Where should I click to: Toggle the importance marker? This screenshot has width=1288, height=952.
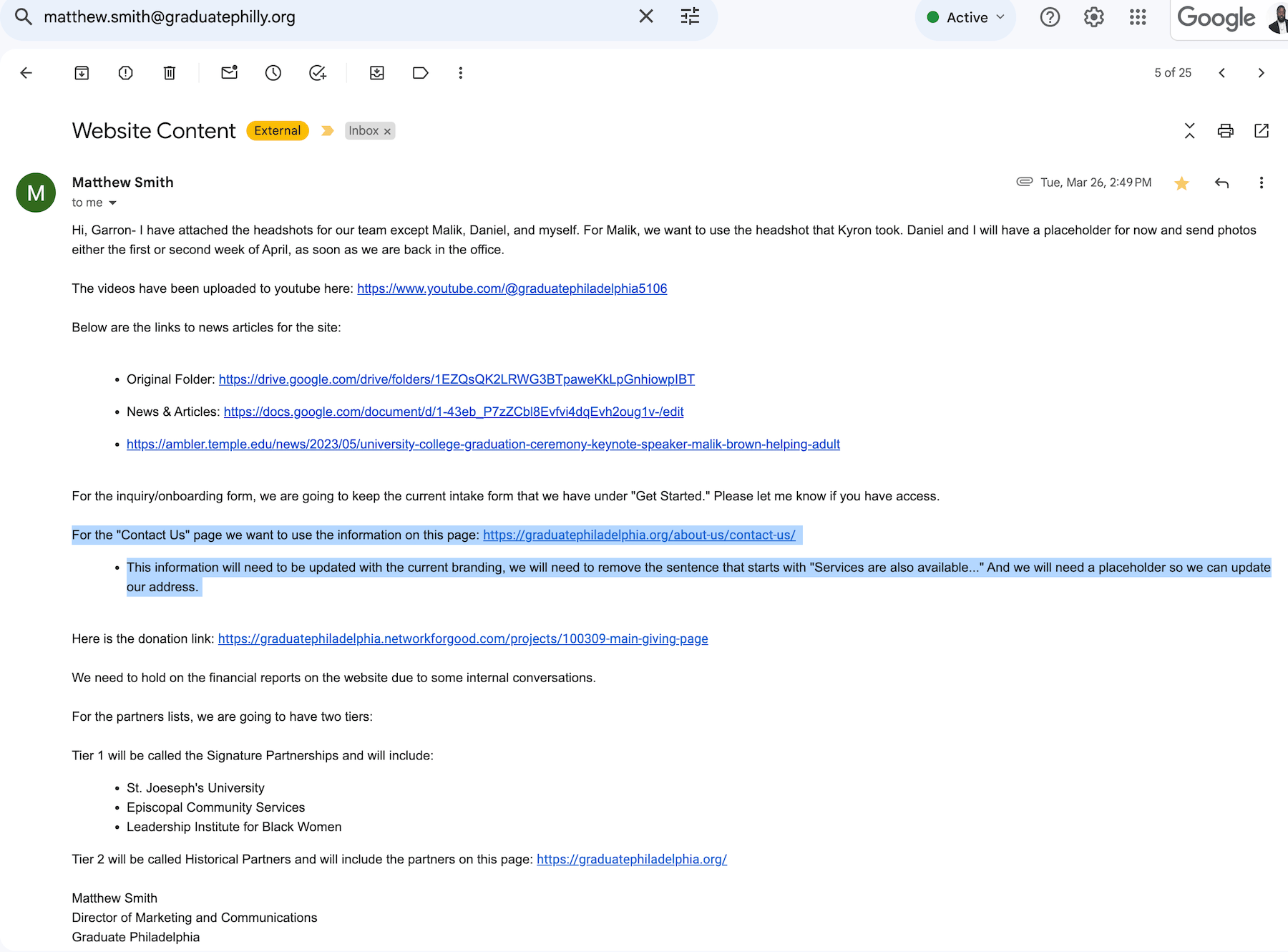click(x=328, y=131)
